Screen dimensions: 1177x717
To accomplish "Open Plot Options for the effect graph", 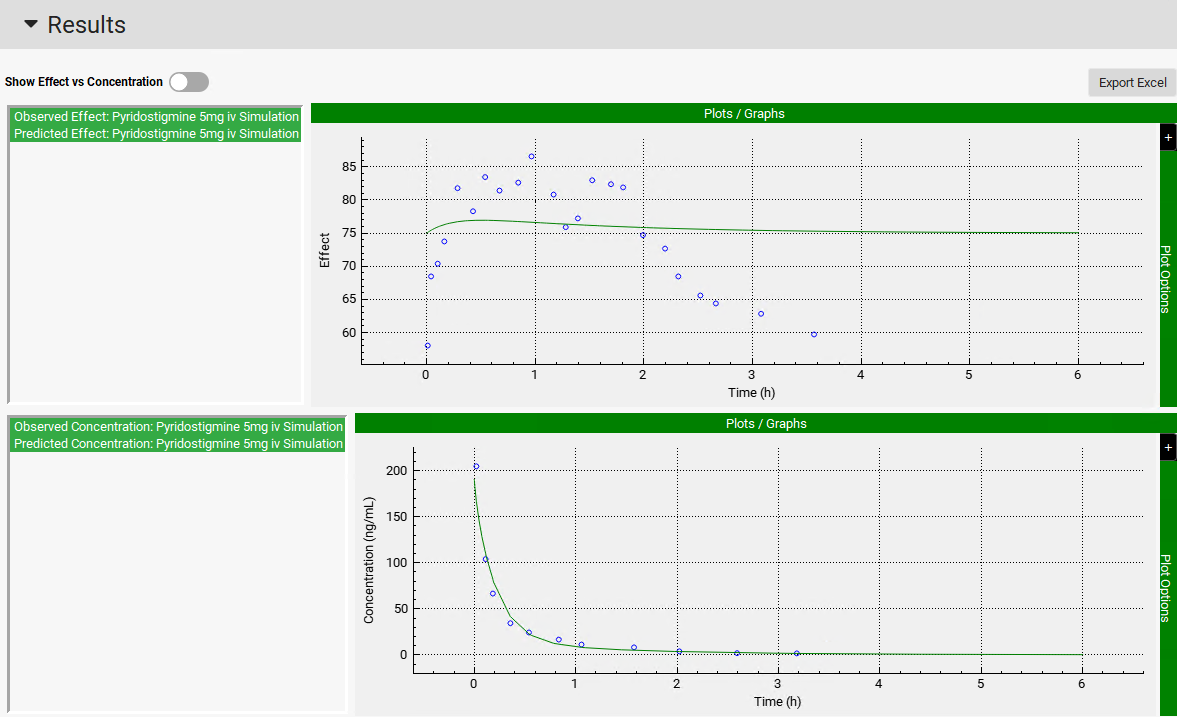I will pos(1166,279).
